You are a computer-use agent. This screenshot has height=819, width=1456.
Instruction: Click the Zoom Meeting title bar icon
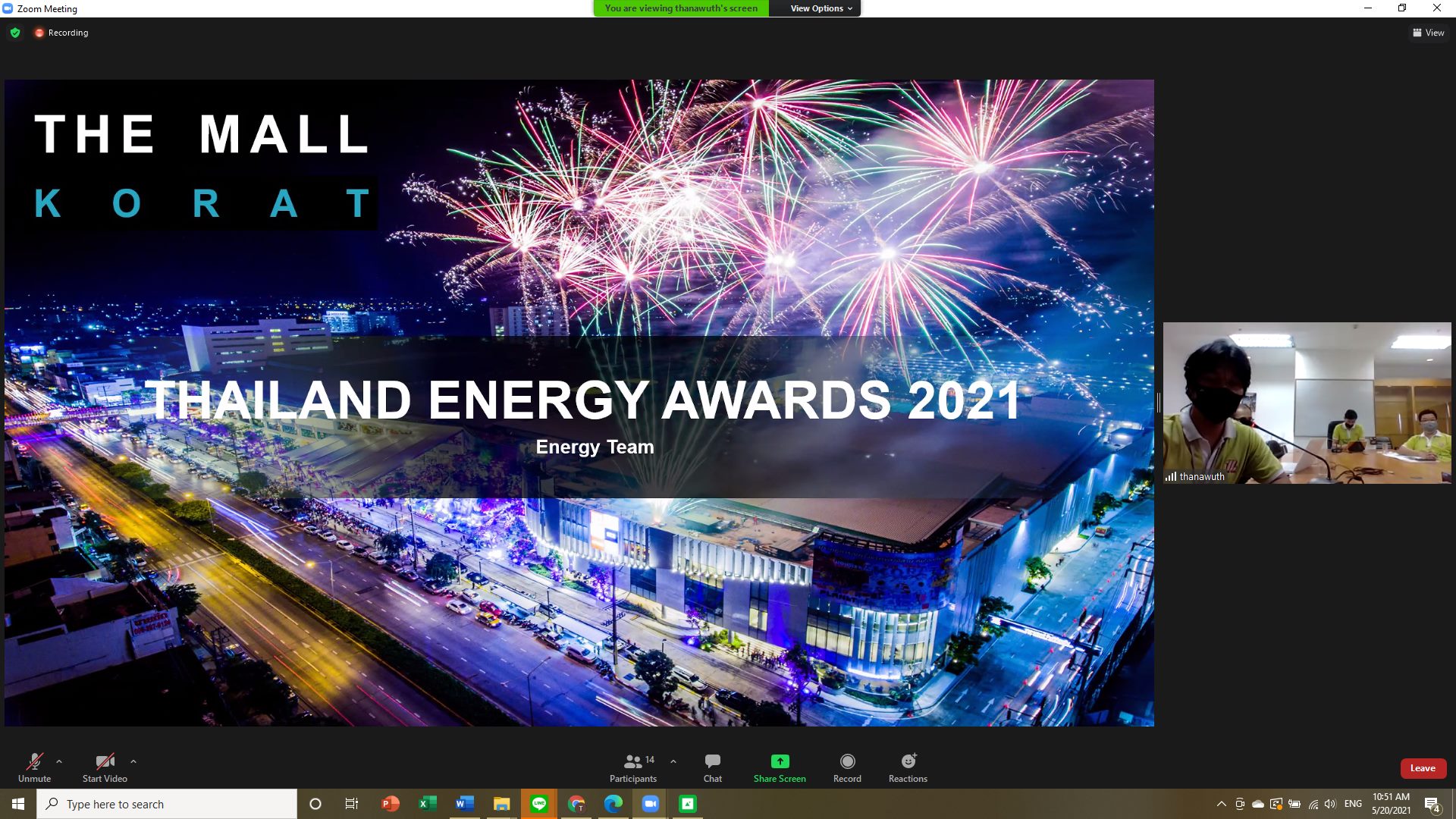point(8,8)
